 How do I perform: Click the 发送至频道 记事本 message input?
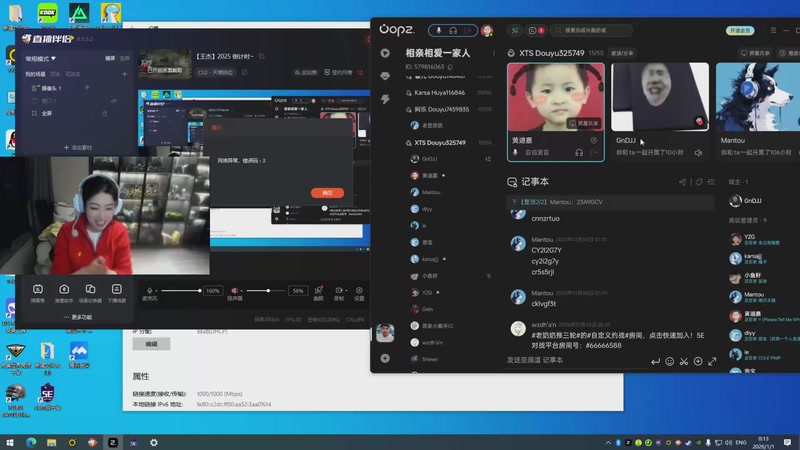click(x=577, y=360)
